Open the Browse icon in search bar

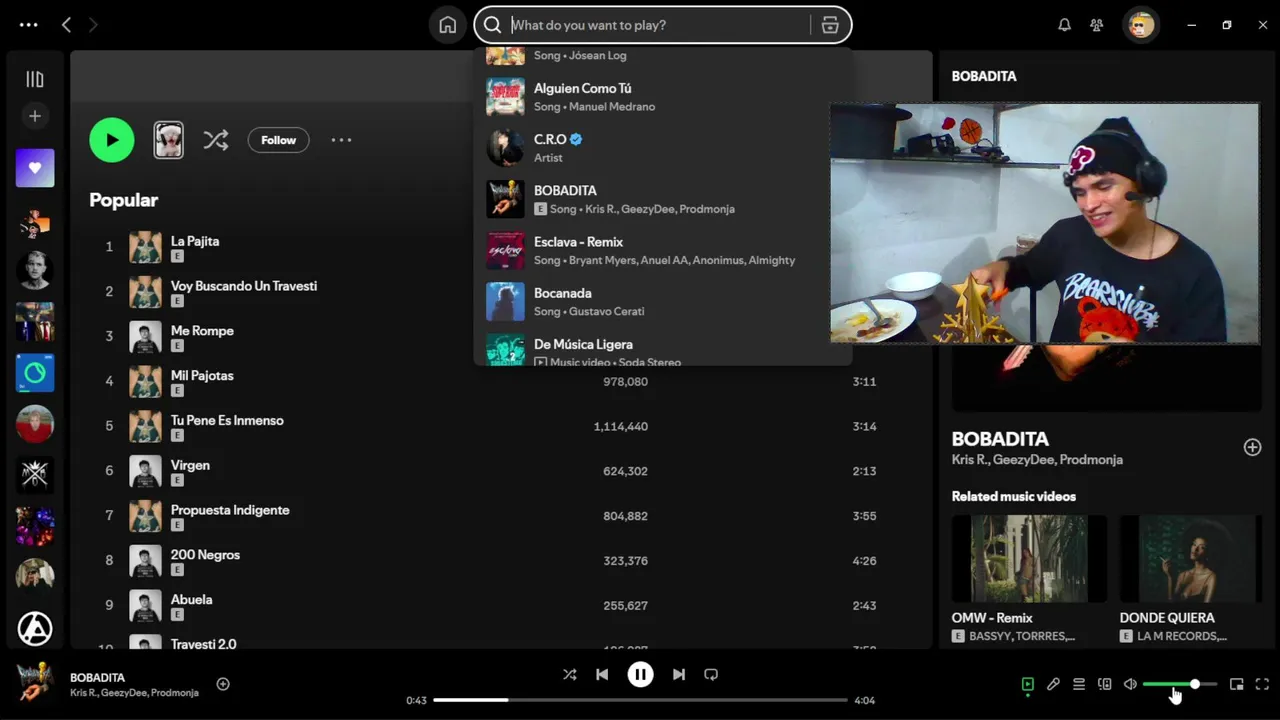830,25
